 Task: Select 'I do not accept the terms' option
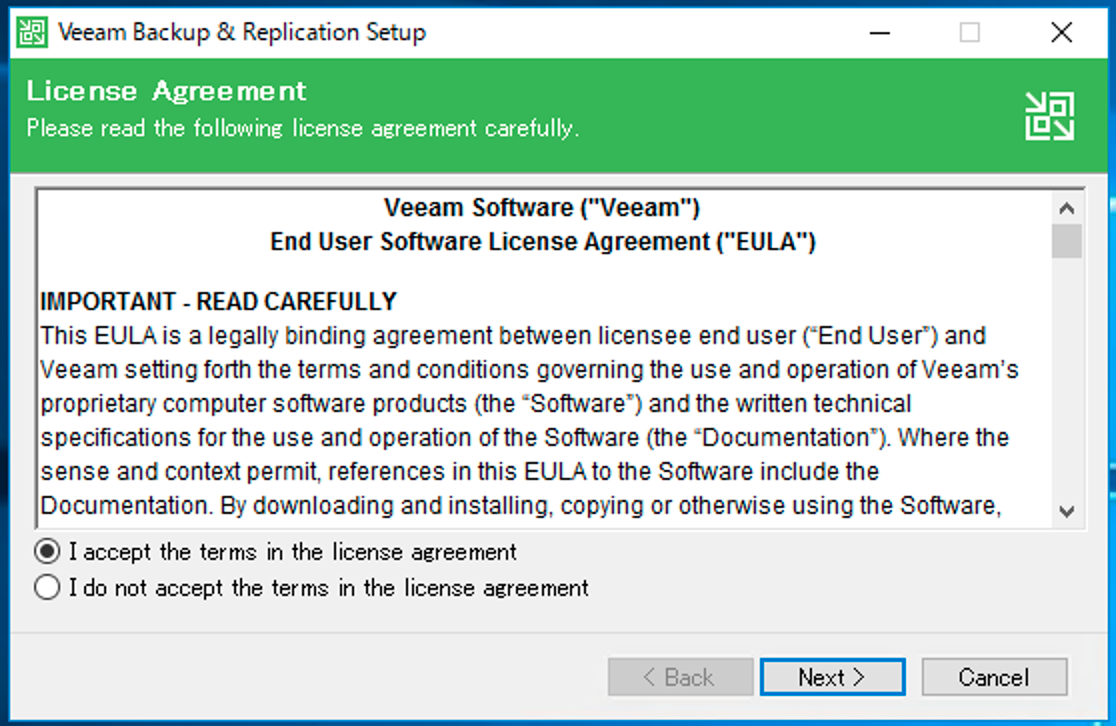click(47, 587)
